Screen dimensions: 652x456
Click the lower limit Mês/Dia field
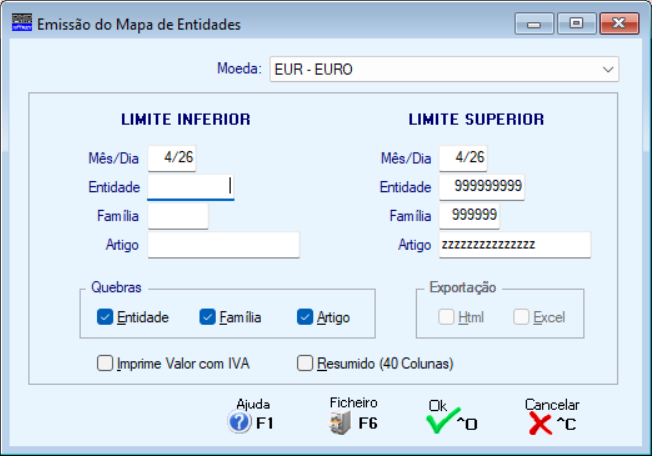pos(173,158)
